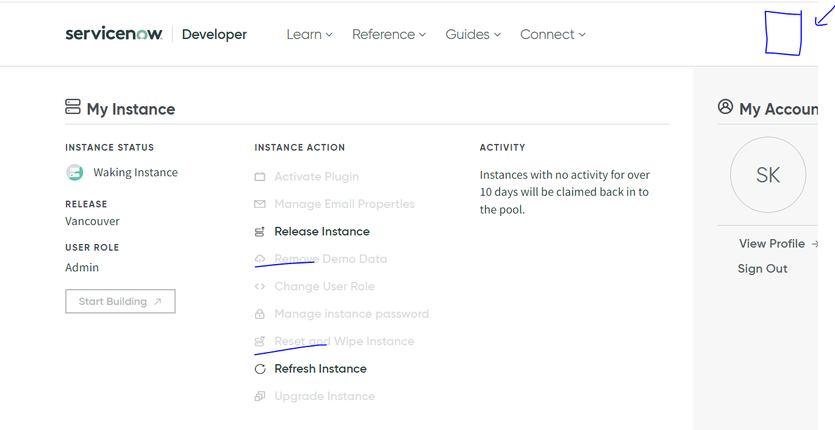This screenshot has width=835, height=430.
Task: Open the Reference menu
Action: click(389, 35)
